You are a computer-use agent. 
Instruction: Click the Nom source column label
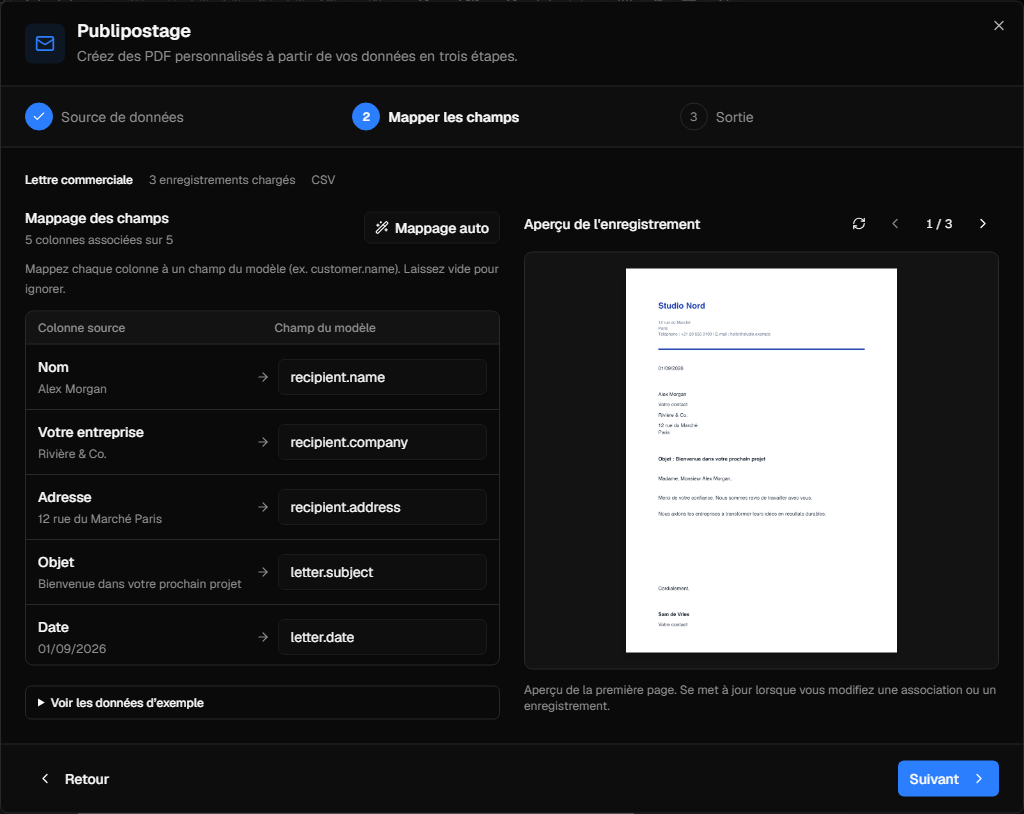pyautogui.click(x=53, y=367)
